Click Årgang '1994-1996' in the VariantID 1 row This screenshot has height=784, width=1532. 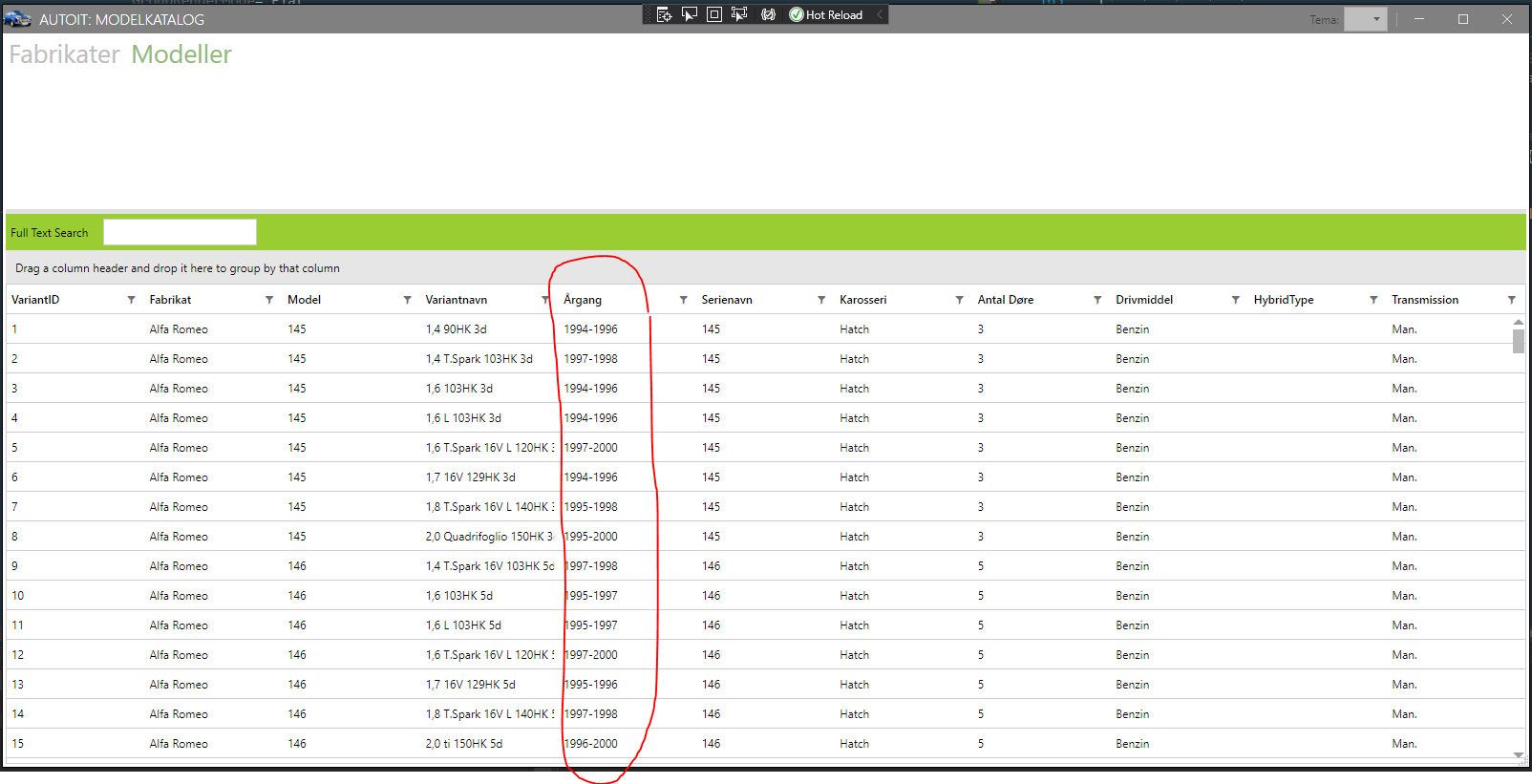click(591, 329)
